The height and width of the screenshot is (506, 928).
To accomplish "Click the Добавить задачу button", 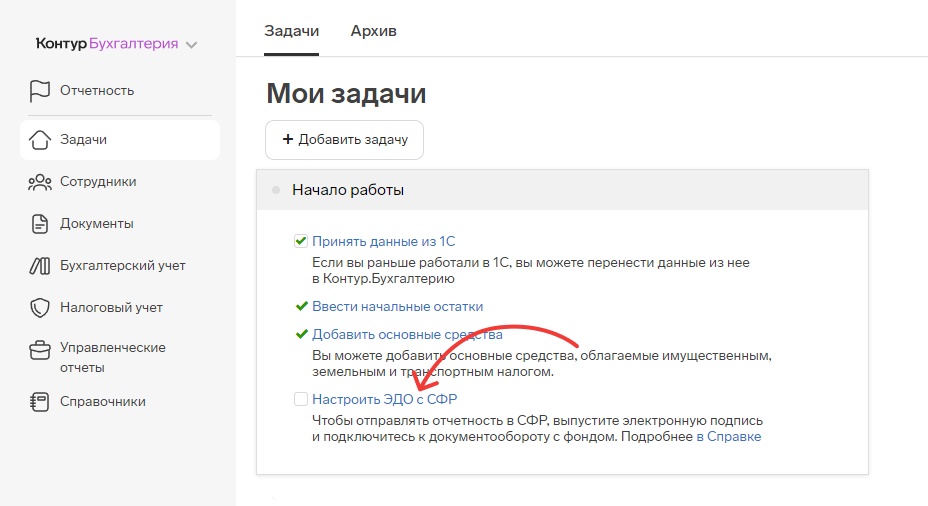I will (344, 140).
